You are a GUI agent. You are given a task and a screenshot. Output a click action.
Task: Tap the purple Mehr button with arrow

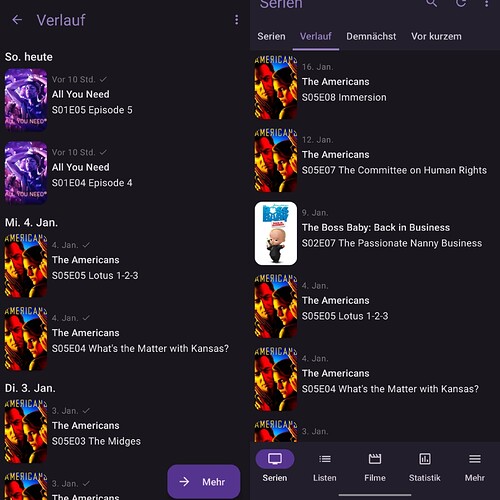point(204,482)
